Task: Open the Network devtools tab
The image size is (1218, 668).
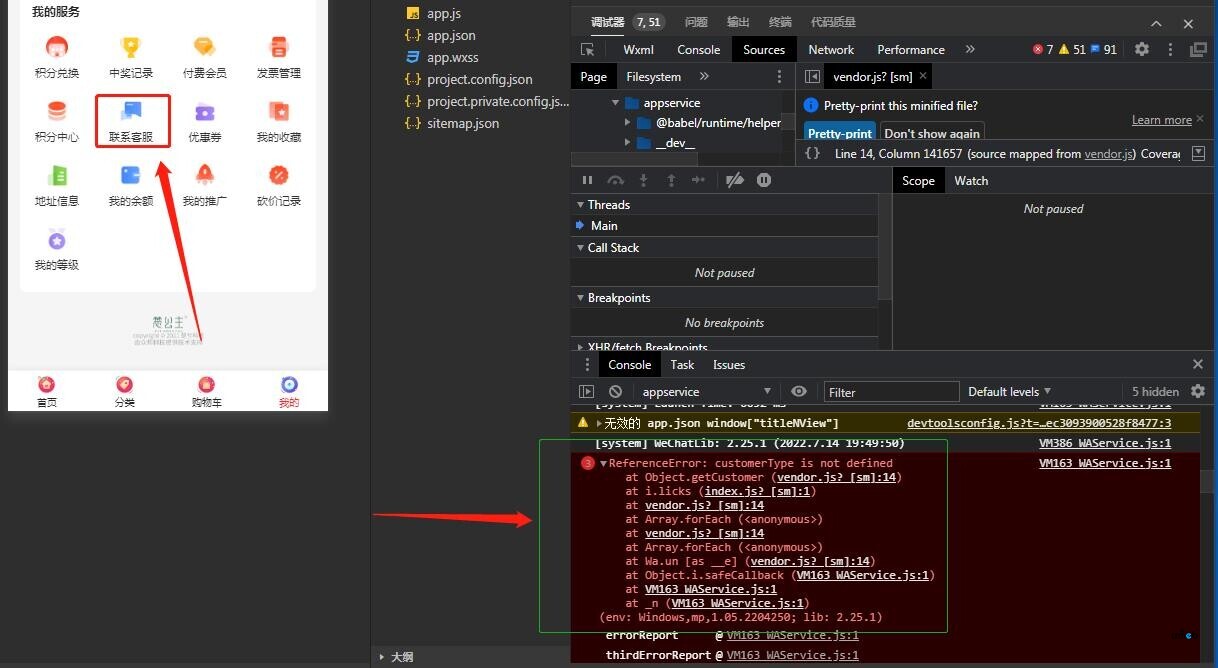Action: coord(831,49)
